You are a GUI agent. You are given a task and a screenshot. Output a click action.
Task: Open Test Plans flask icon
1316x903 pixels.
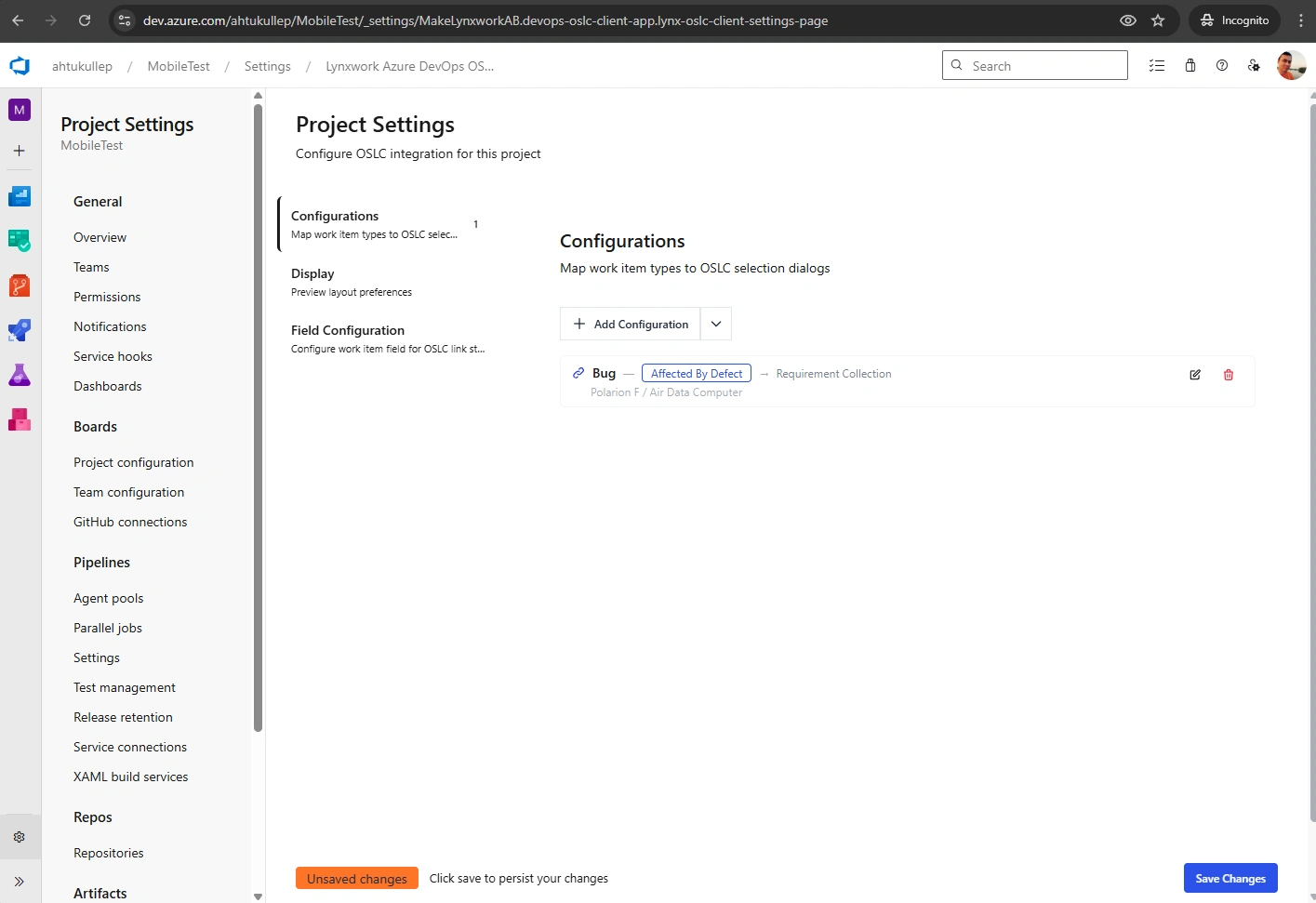point(20,375)
